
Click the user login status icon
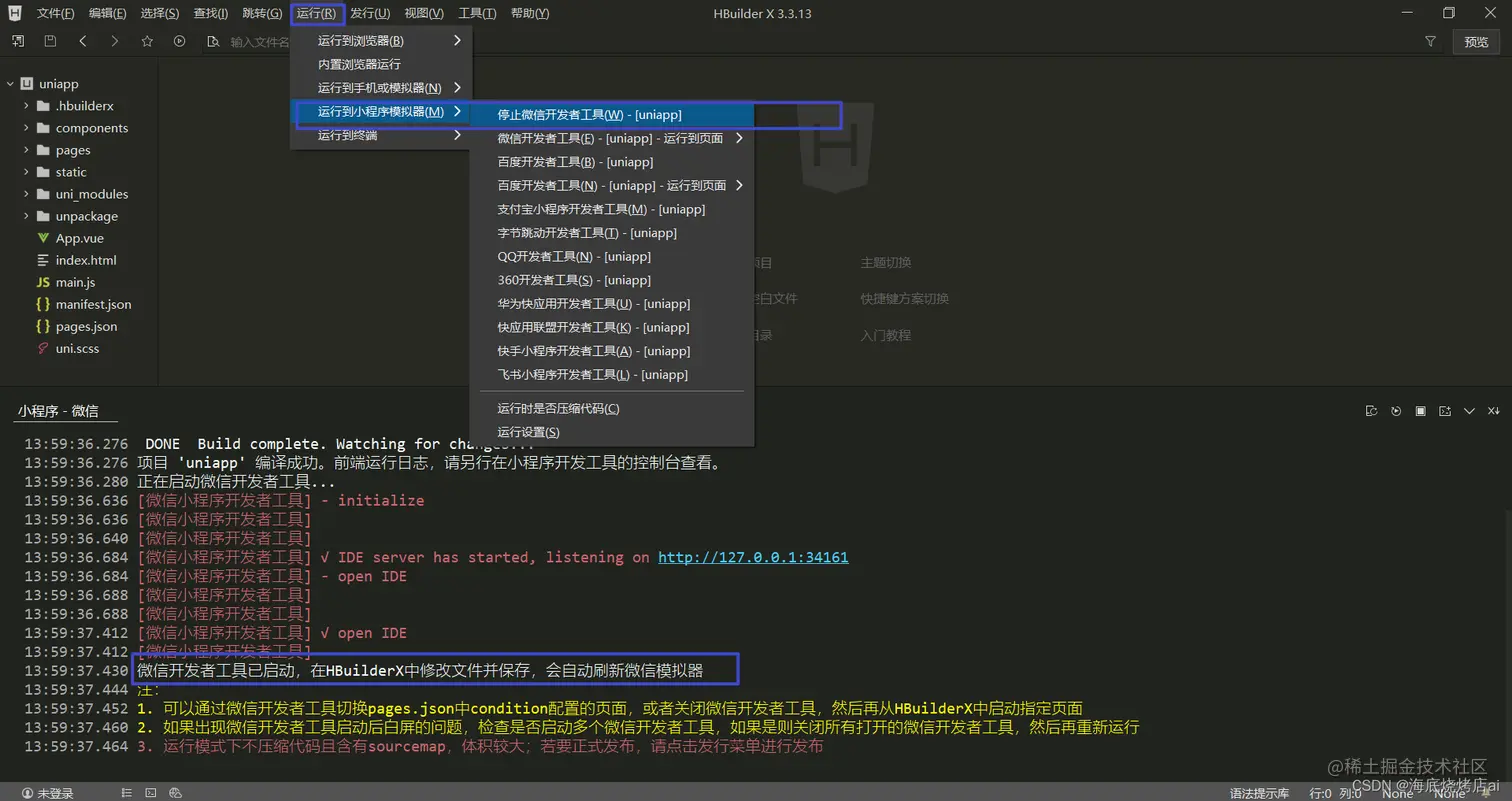tap(27, 793)
